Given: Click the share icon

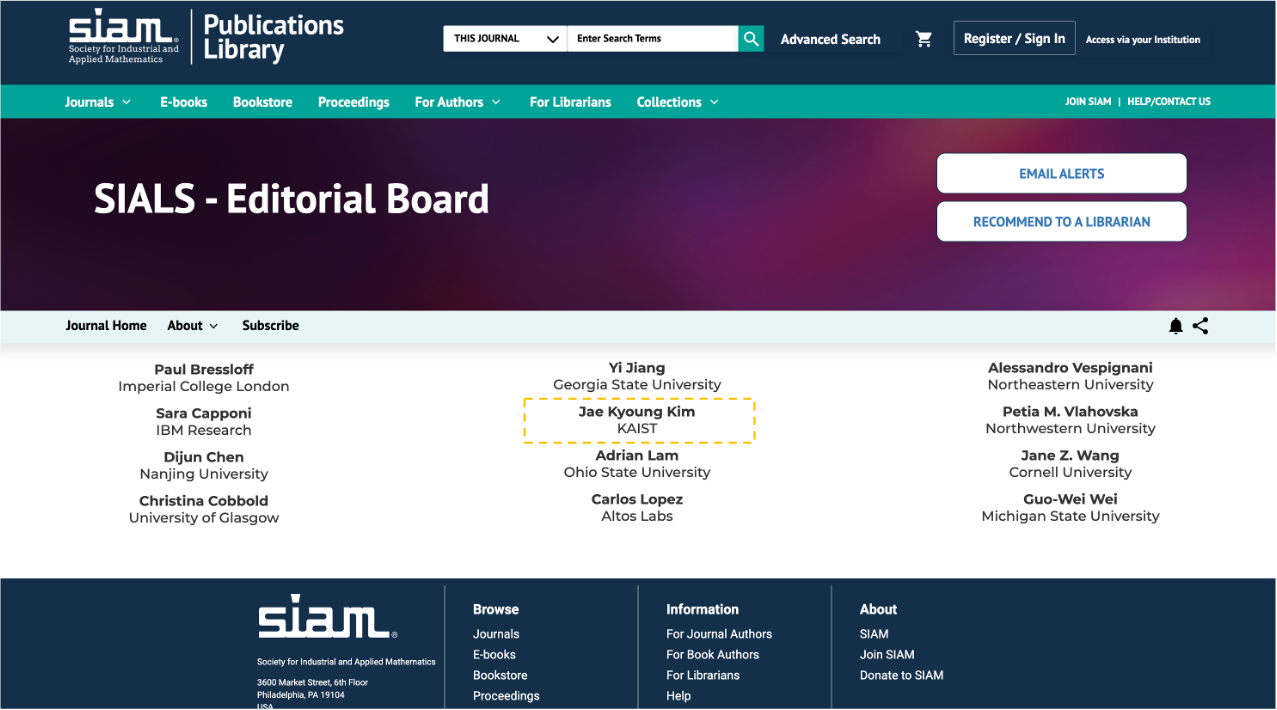Looking at the screenshot, I should tap(1201, 326).
